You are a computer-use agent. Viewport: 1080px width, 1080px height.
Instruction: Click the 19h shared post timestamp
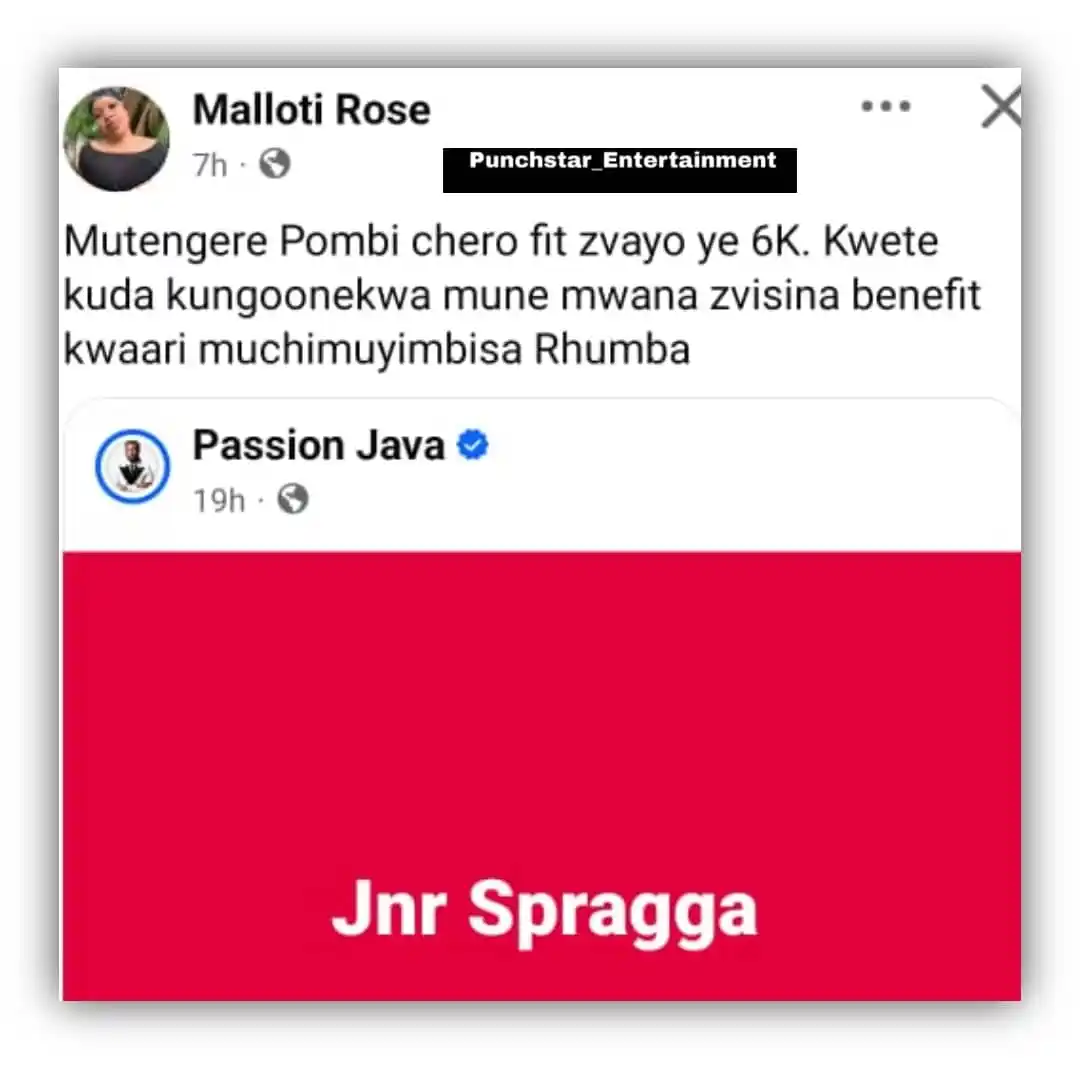coord(219,501)
